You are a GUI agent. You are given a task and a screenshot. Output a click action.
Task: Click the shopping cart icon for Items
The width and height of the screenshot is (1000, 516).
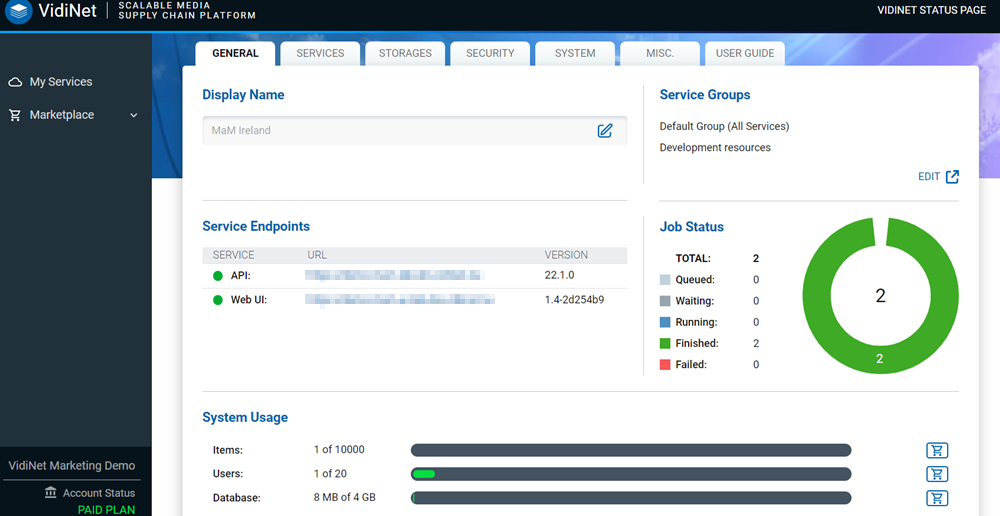(x=937, y=450)
